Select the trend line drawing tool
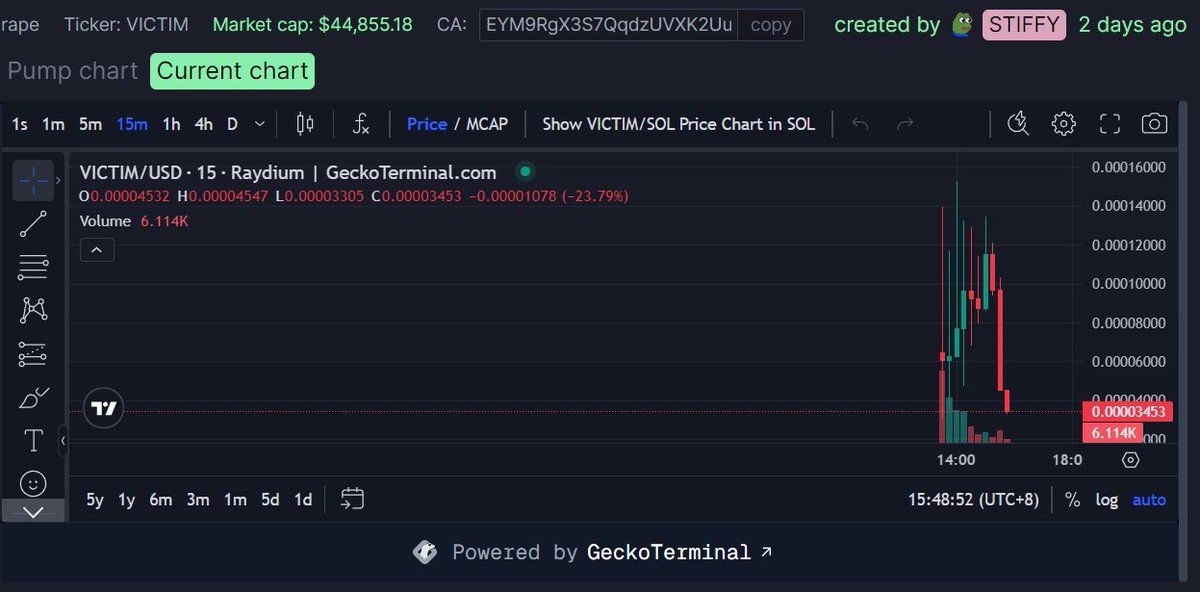The width and height of the screenshot is (1200, 592). (33, 224)
